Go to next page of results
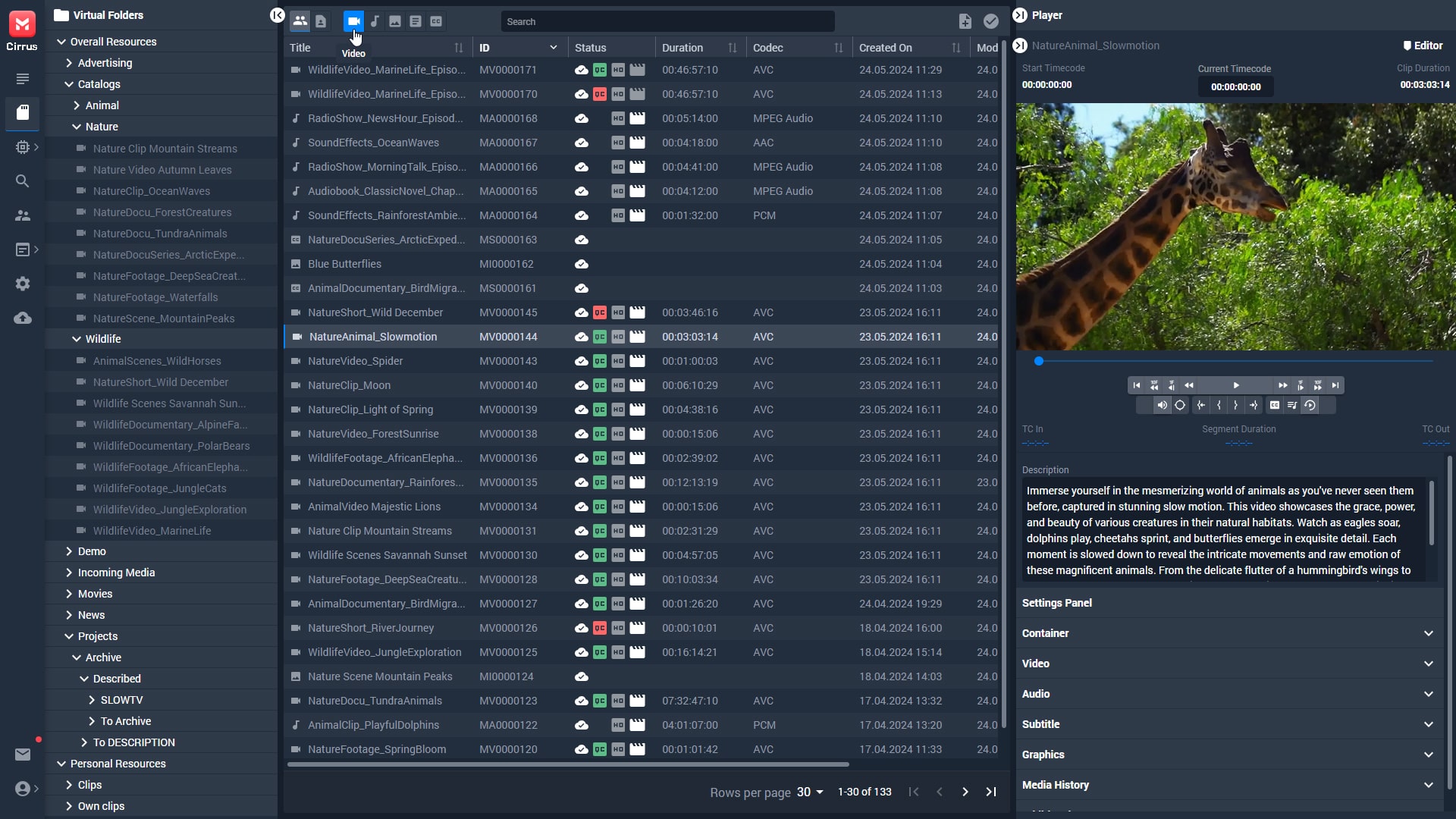 coord(965,792)
